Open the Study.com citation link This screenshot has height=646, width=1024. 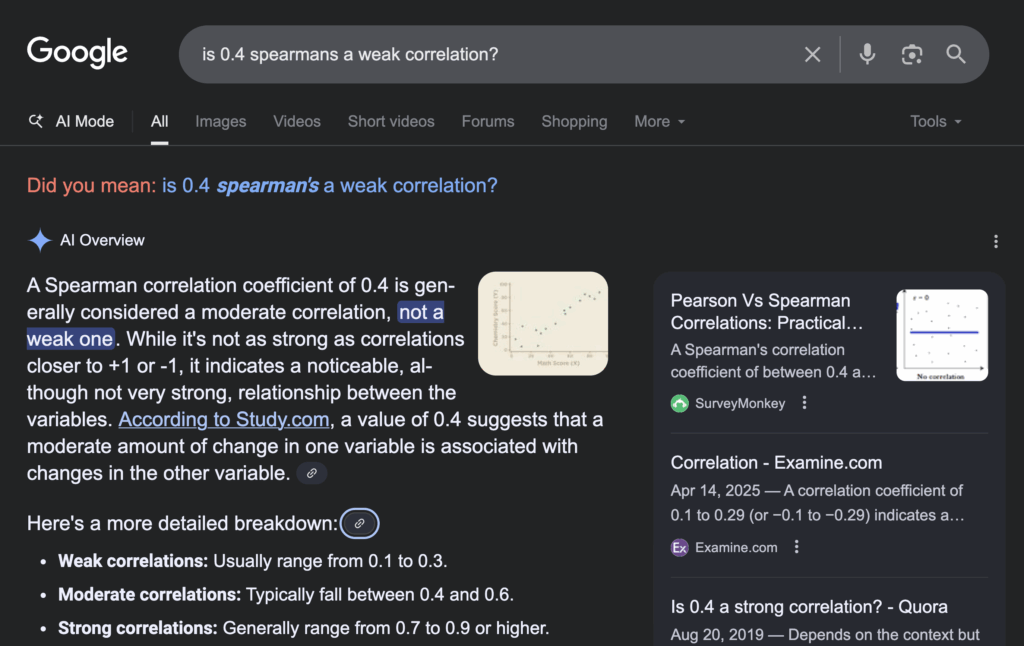click(223, 419)
